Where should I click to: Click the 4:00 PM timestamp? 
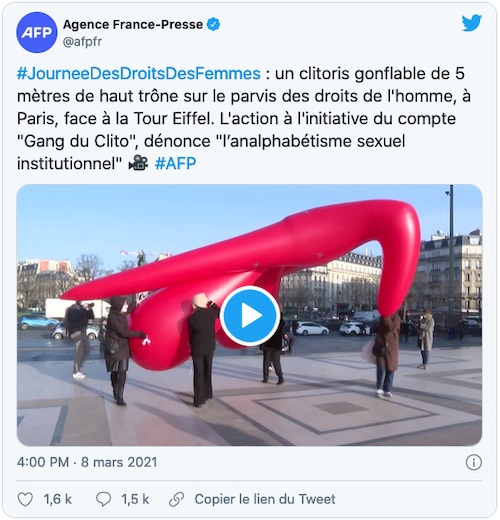pyautogui.click(x=43, y=462)
